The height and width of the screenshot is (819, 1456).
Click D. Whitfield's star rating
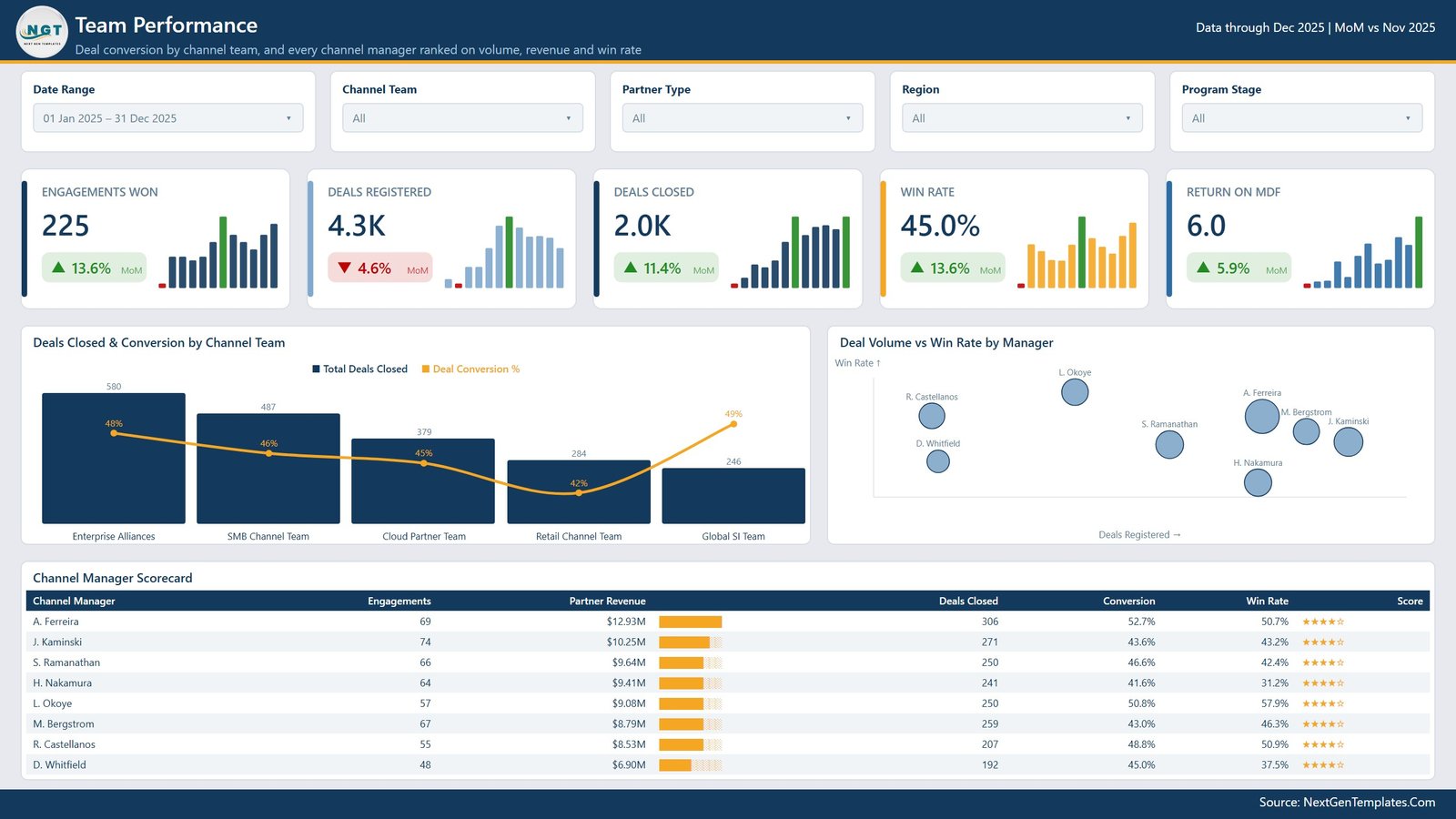point(1323,765)
